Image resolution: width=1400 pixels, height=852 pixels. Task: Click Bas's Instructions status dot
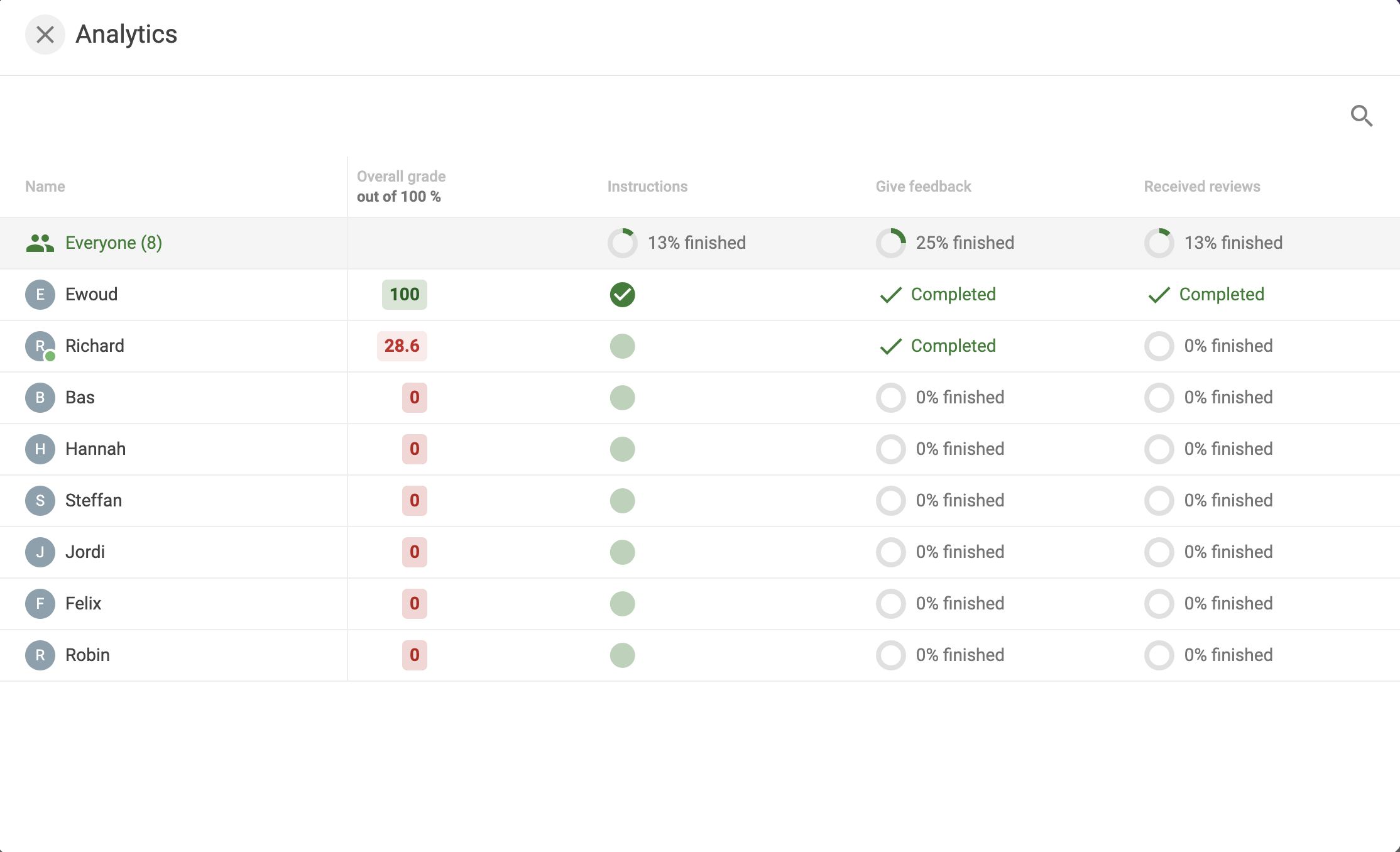coord(622,398)
